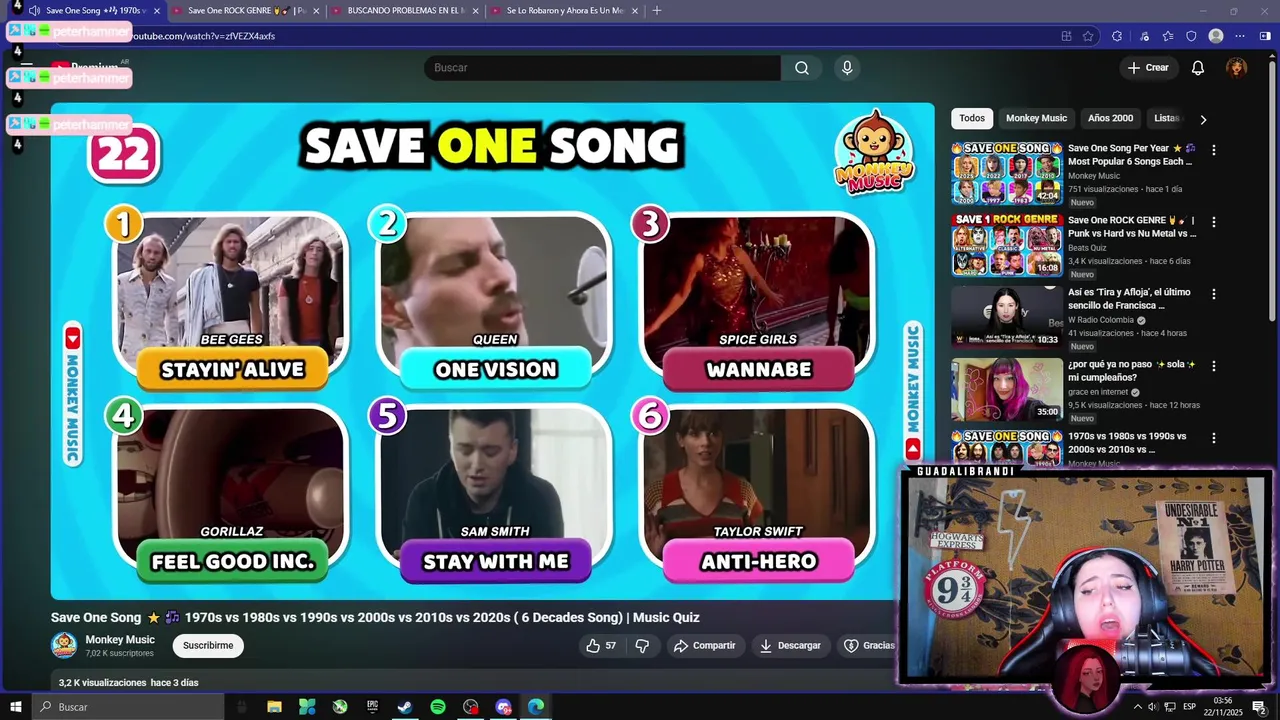
Task: Open Save One ROCK GENRE thumbnail
Action: (x=1006, y=245)
